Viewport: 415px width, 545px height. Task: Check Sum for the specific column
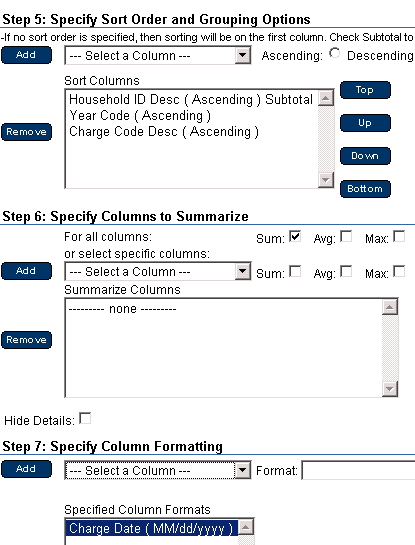coord(295,271)
